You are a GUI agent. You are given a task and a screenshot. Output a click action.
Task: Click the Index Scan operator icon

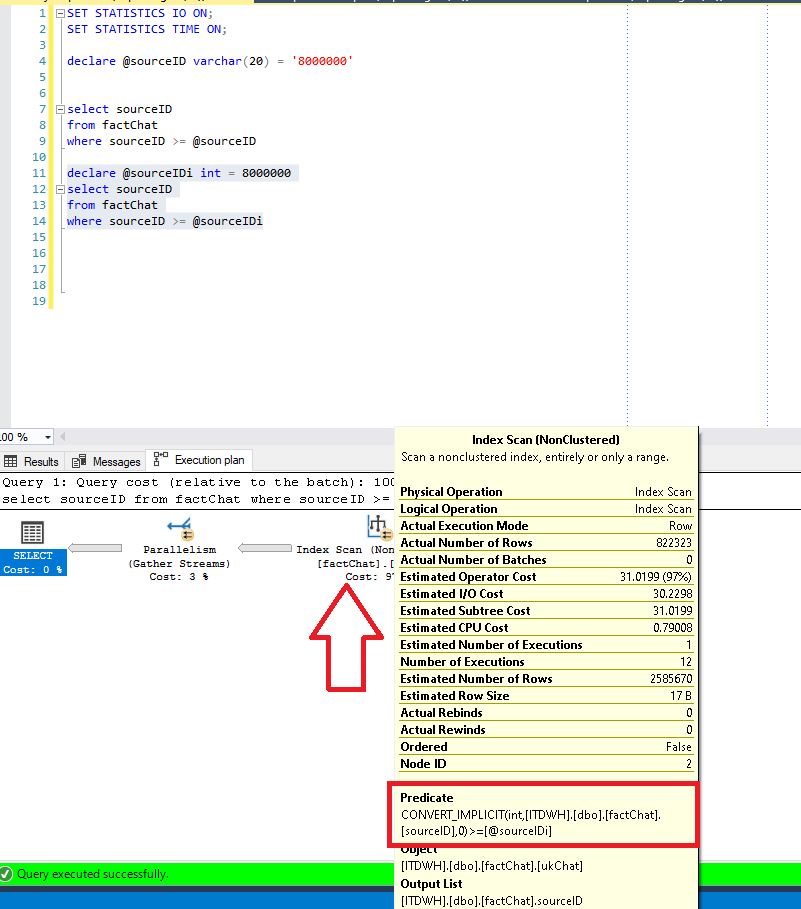coord(378,526)
